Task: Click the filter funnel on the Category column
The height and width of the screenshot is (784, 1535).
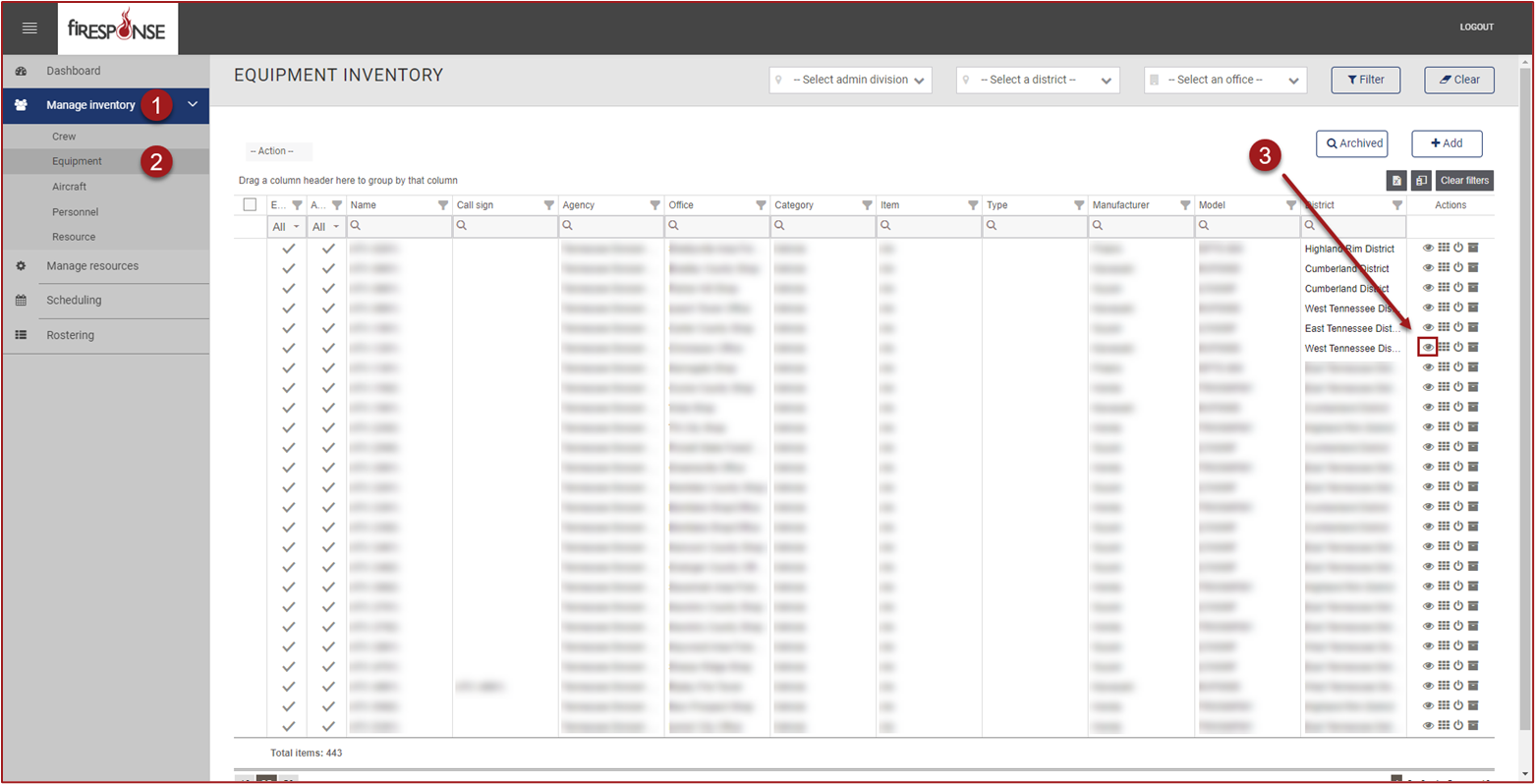Action: (x=867, y=205)
